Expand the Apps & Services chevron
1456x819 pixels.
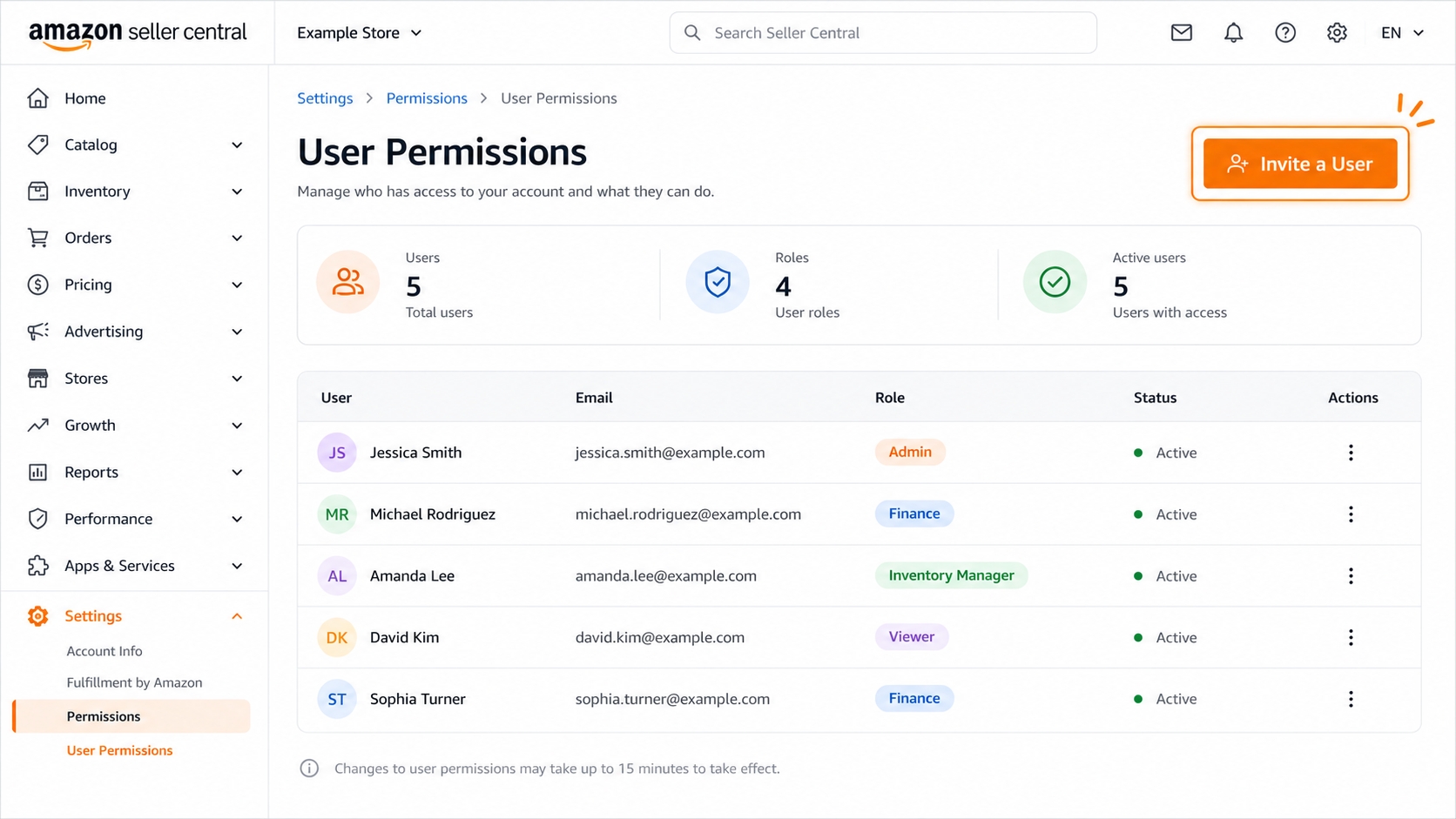[237, 566]
